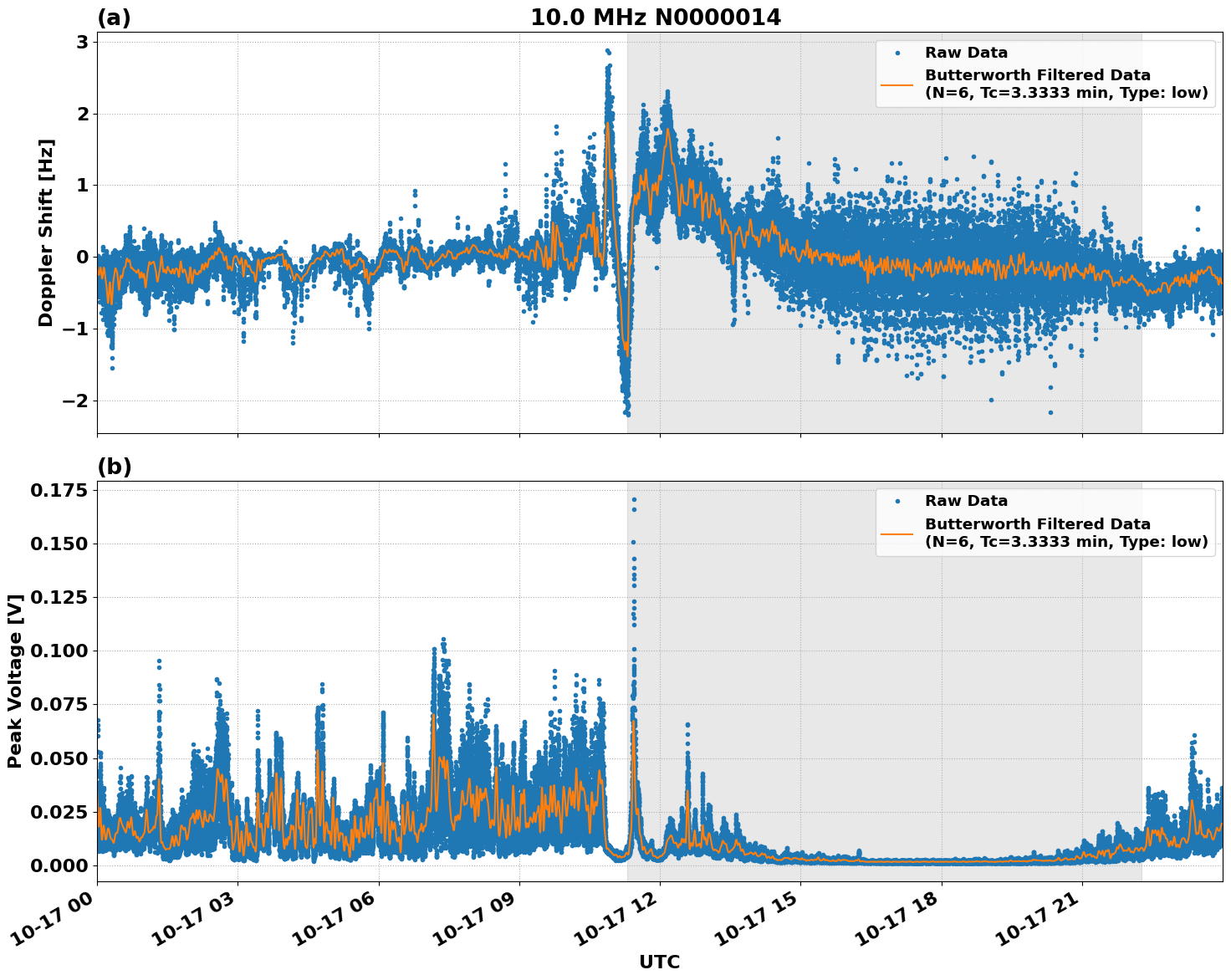The height and width of the screenshot is (980, 1231).
Task: Click 'Butterworth Filtered Data' text in the top legend
Action: tap(1037, 75)
